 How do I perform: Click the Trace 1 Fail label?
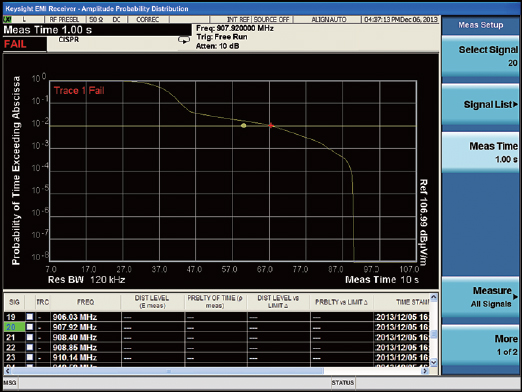click(79, 90)
